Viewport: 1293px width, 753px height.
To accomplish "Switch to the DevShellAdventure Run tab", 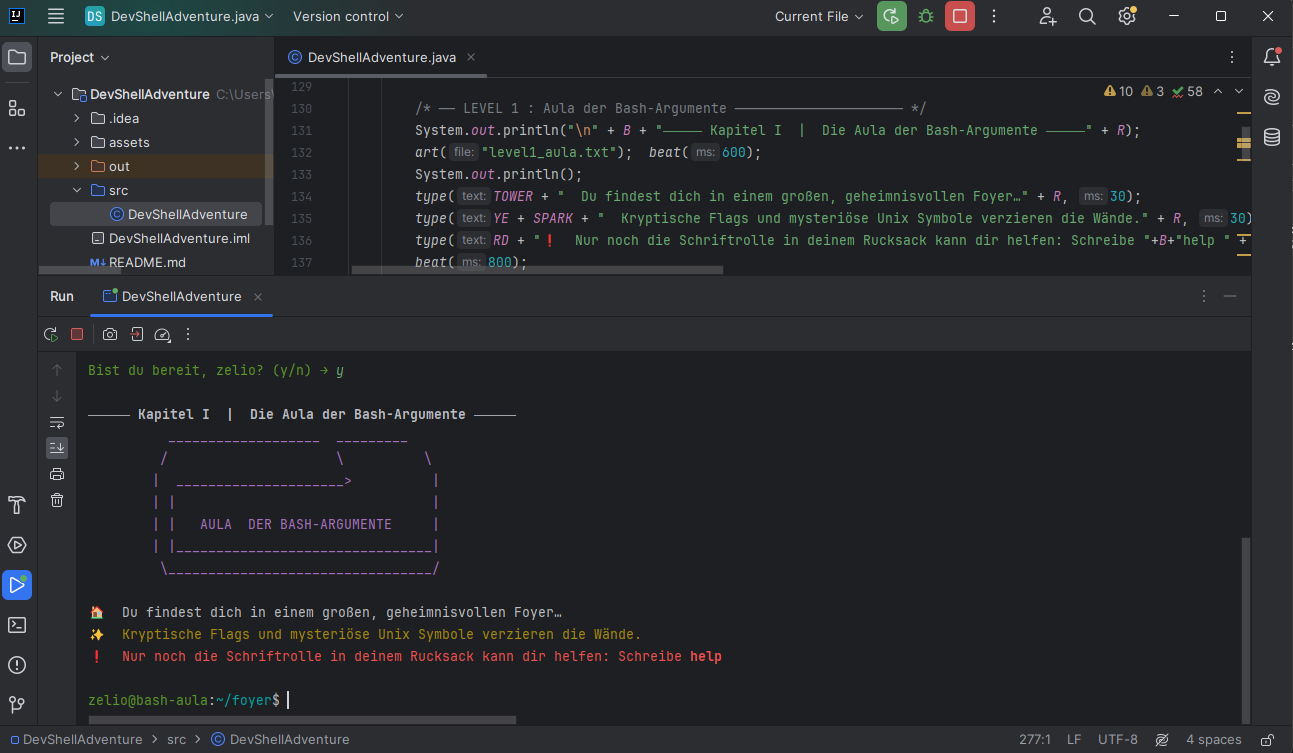I will click(180, 296).
